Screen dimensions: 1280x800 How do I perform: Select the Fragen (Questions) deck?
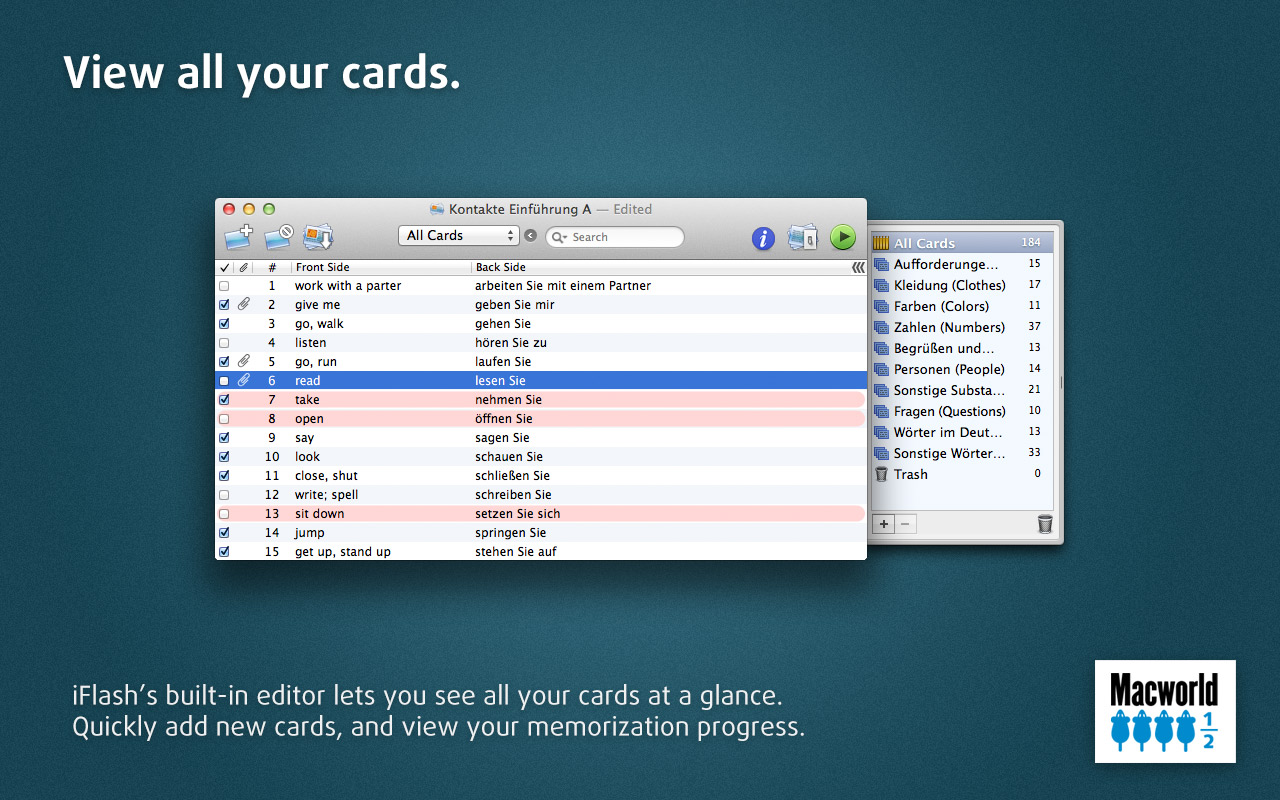(962, 411)
